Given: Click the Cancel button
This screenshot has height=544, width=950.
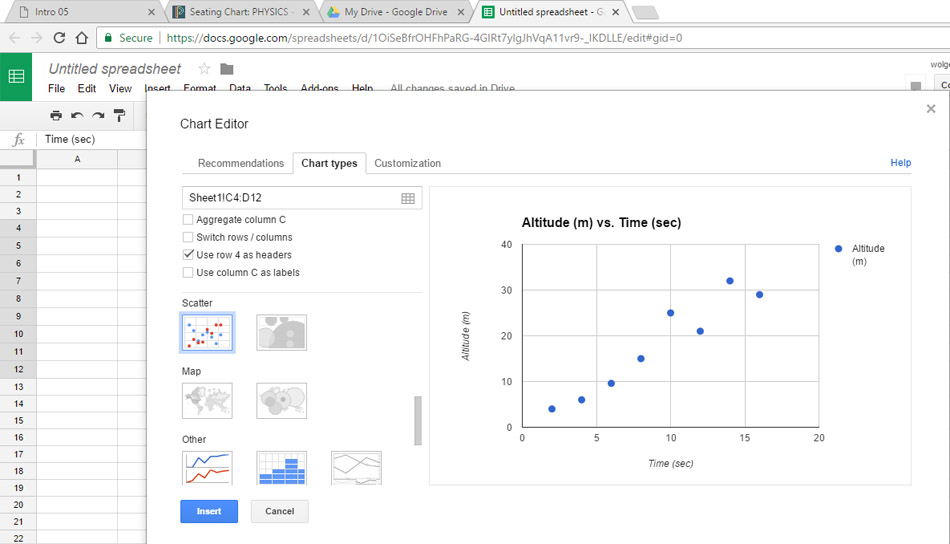Looking at the screenshot, I should click(x=280, y=511).
